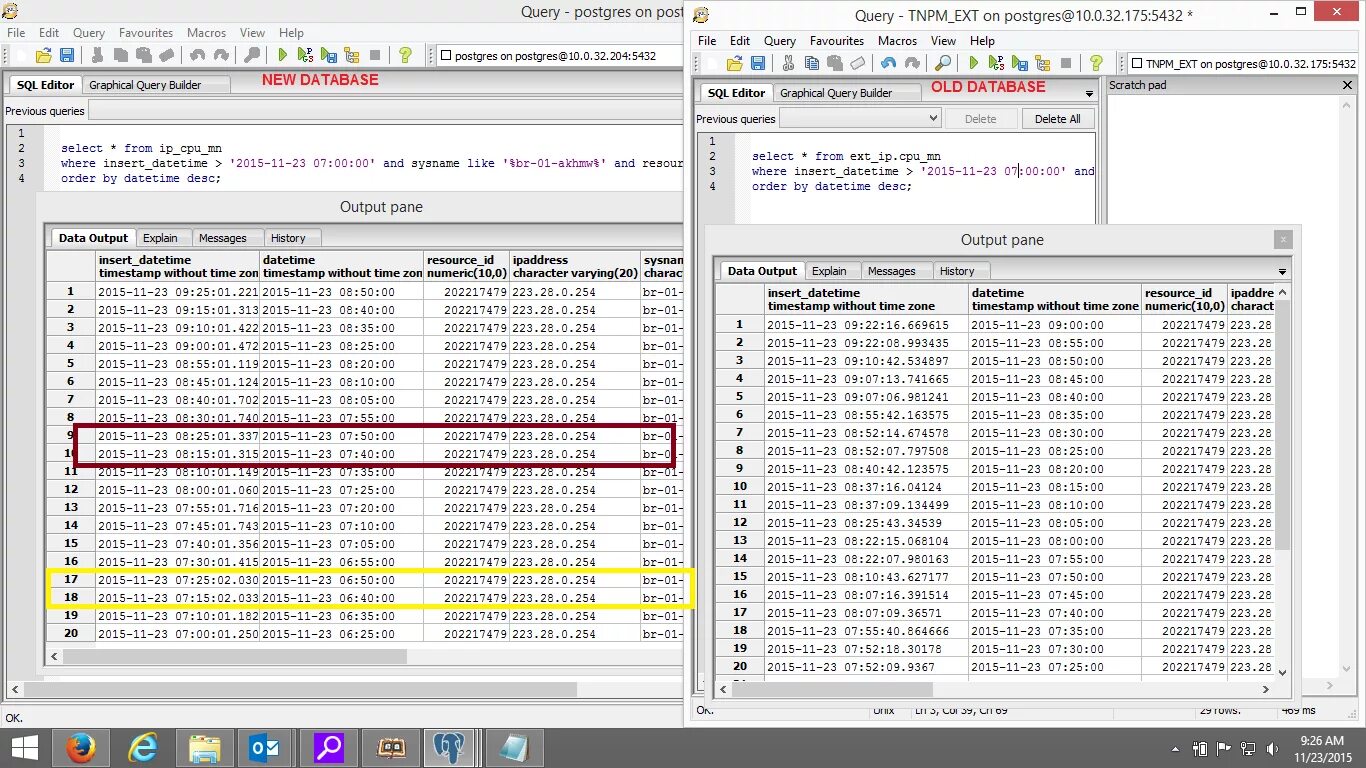Click Open file icon in NEW DATABASE window
The height and width of the screenshot is (768, 1366).
pyautogui.click(x=43, y=56)
